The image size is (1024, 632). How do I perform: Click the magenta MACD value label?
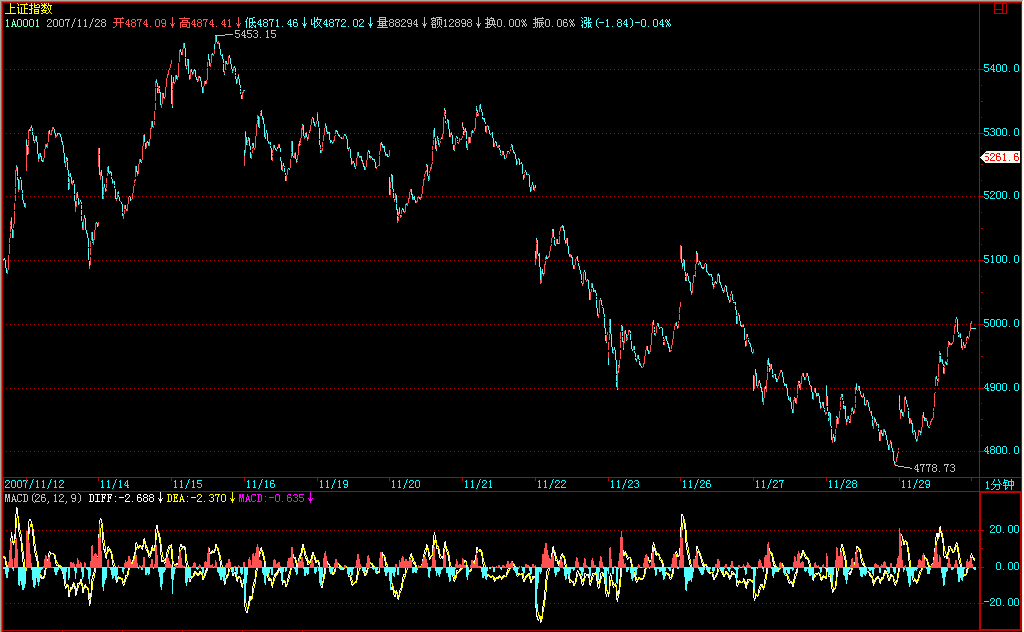pyautogui.click(x=272, y=497)
